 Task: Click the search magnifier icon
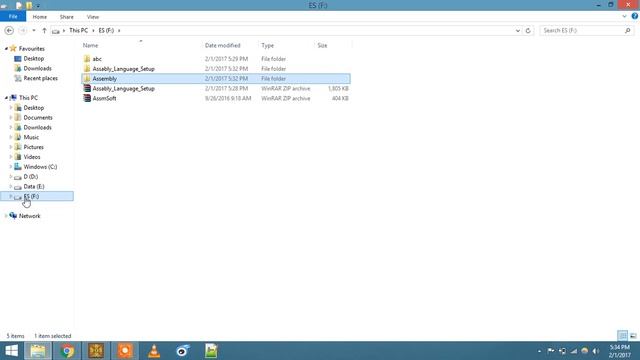click(x=627, y=31)
